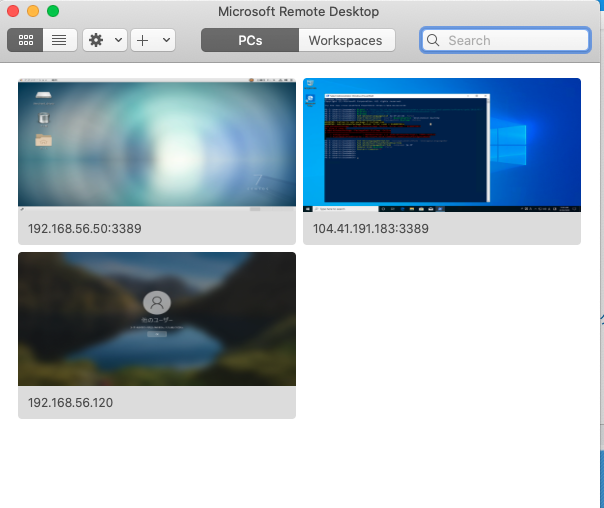The width and height of the screenshot is (604, 508).
Task: Click the settings gear icon
Action: (x=96, y=40)
